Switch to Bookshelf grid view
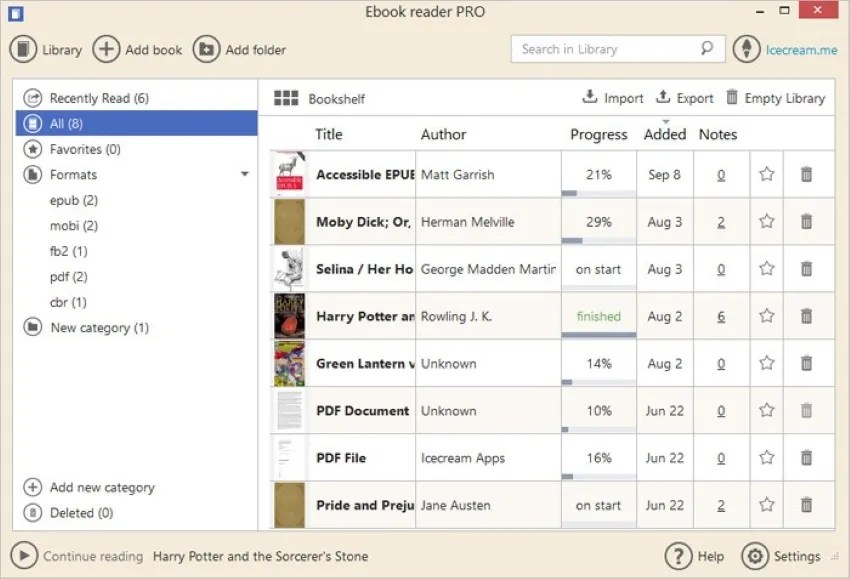Viewport: 850px width, 579px height. click(x=288, y=98)
